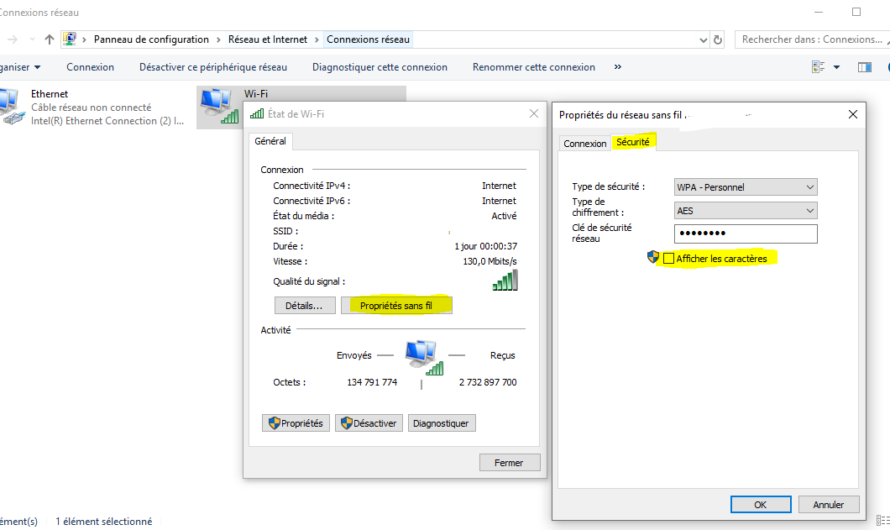Click the up-arrow parent folder button
This screenshot has height=530, width=890.
click(x=49, y=39)
